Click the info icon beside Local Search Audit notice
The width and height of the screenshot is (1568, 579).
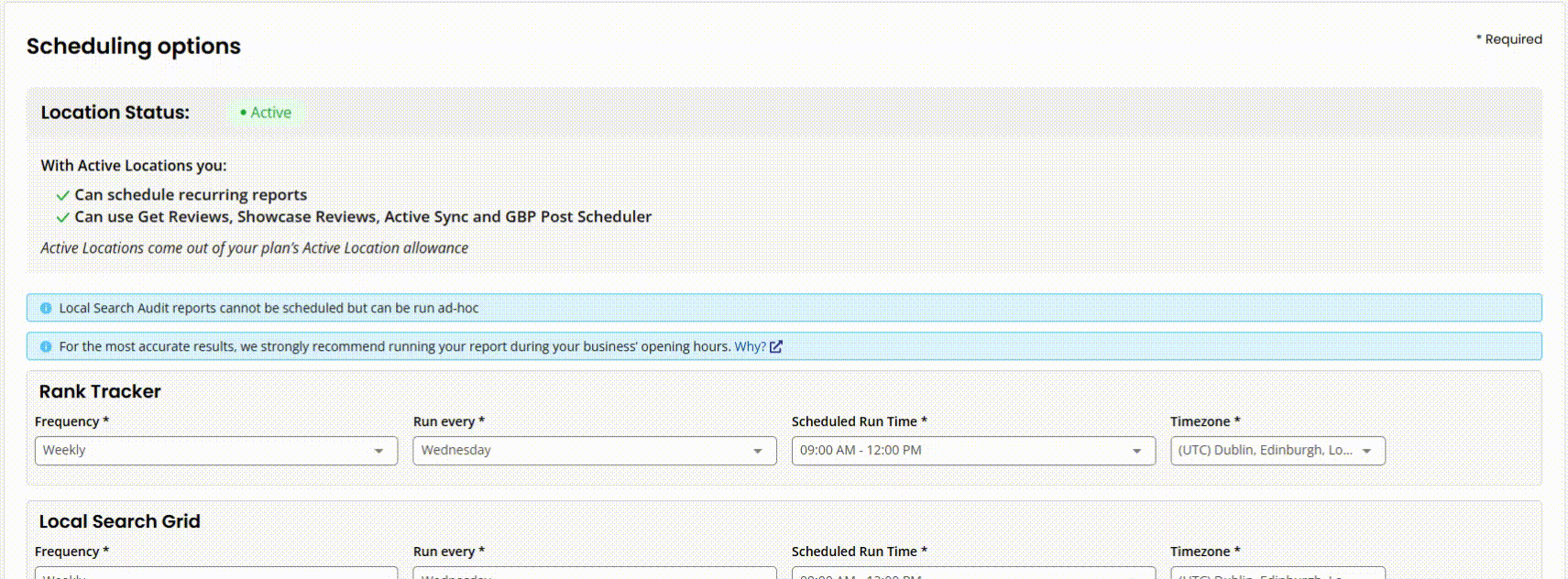click(46, 309)
